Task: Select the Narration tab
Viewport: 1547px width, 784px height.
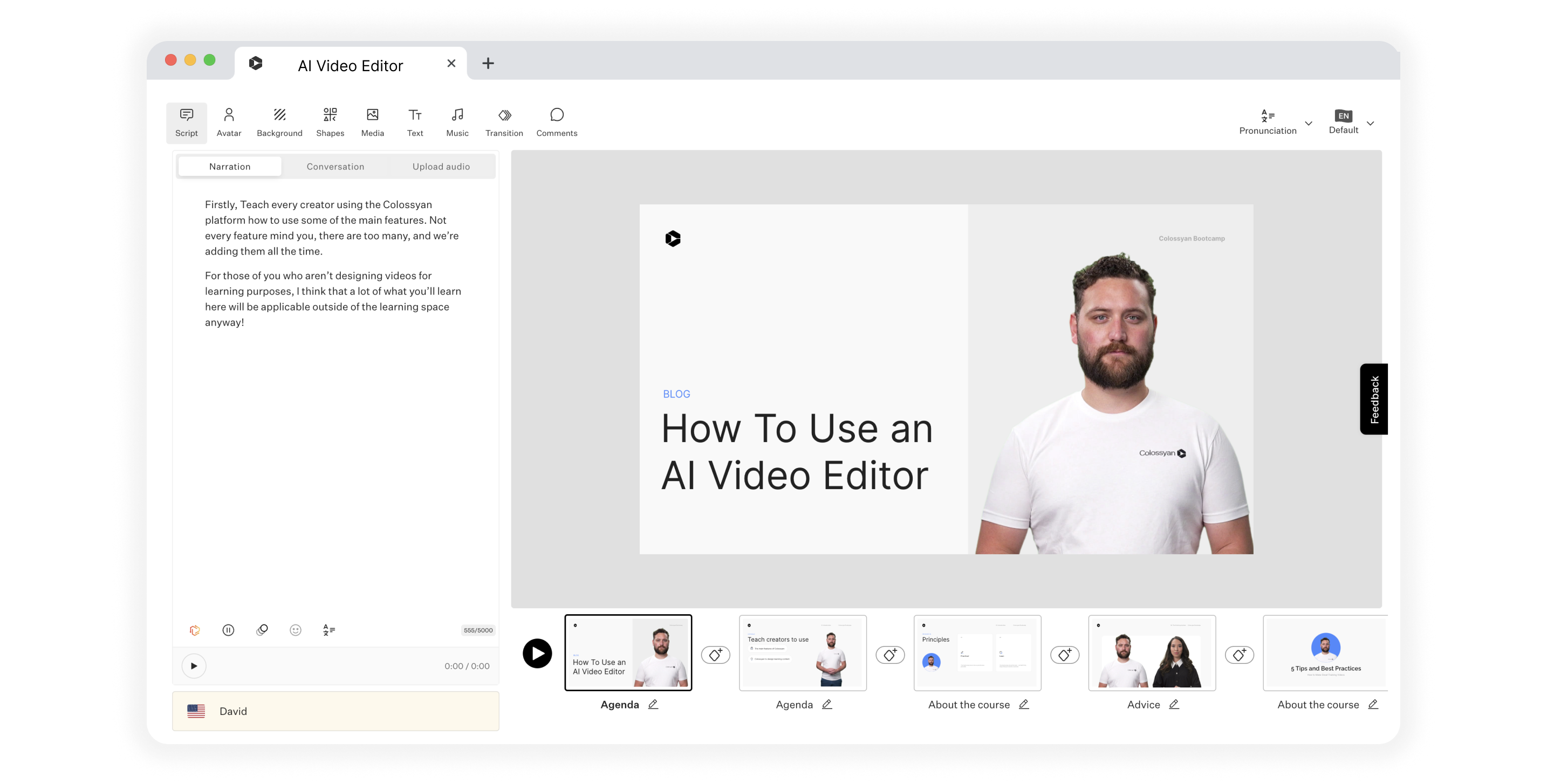Action: click(229, 166)
